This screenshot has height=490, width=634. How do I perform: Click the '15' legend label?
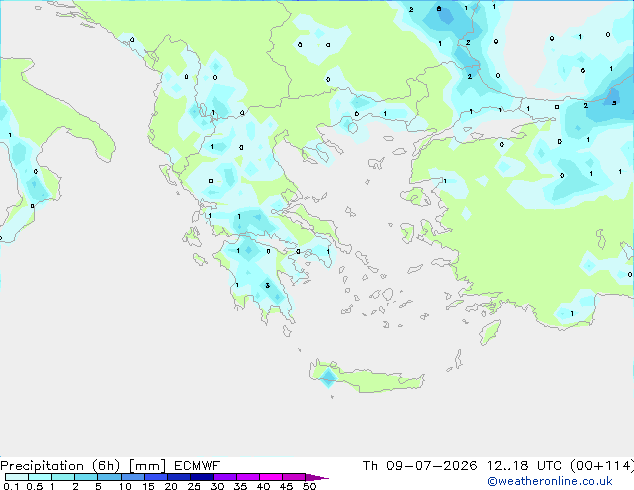tap(148, 486)
